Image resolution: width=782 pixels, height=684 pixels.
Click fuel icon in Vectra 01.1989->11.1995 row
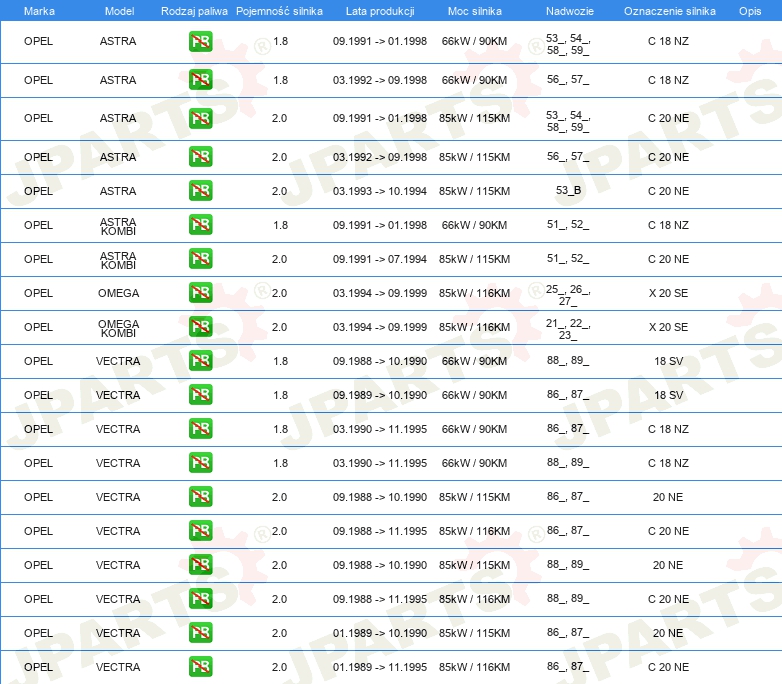(x=200, y=667)
